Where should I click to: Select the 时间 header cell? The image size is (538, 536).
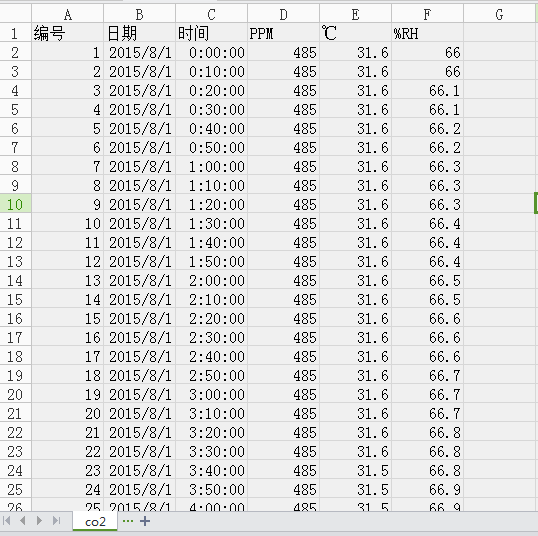[211, 33]
